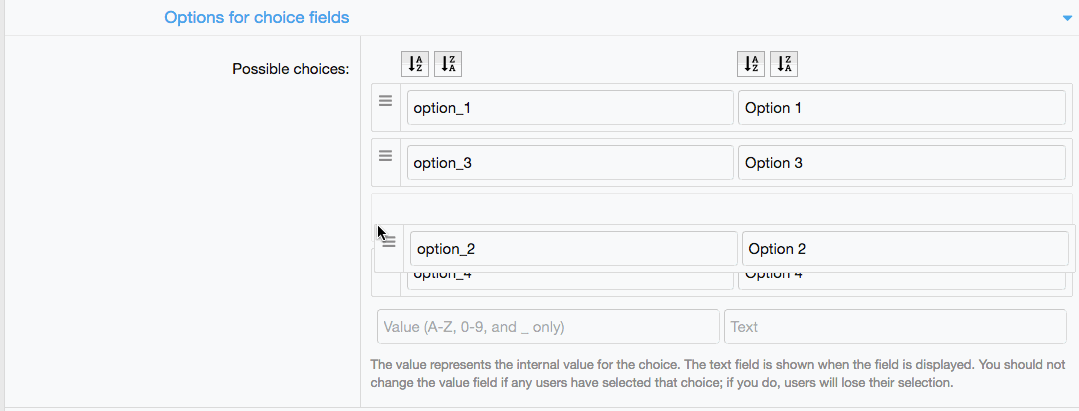Focus the option_3 value field

pyautogui.click(x=570, y=163)
